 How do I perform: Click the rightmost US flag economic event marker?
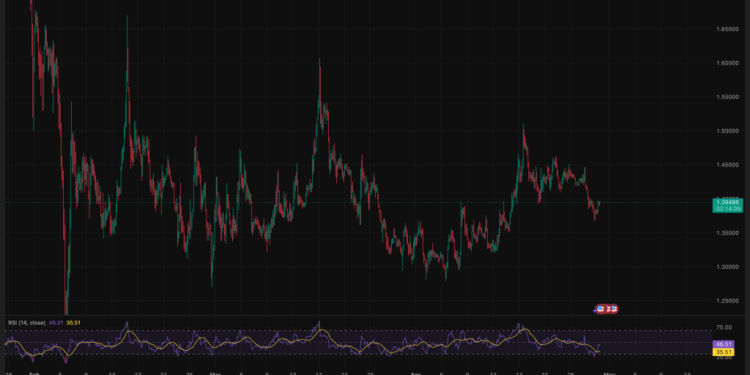(613, 309)
